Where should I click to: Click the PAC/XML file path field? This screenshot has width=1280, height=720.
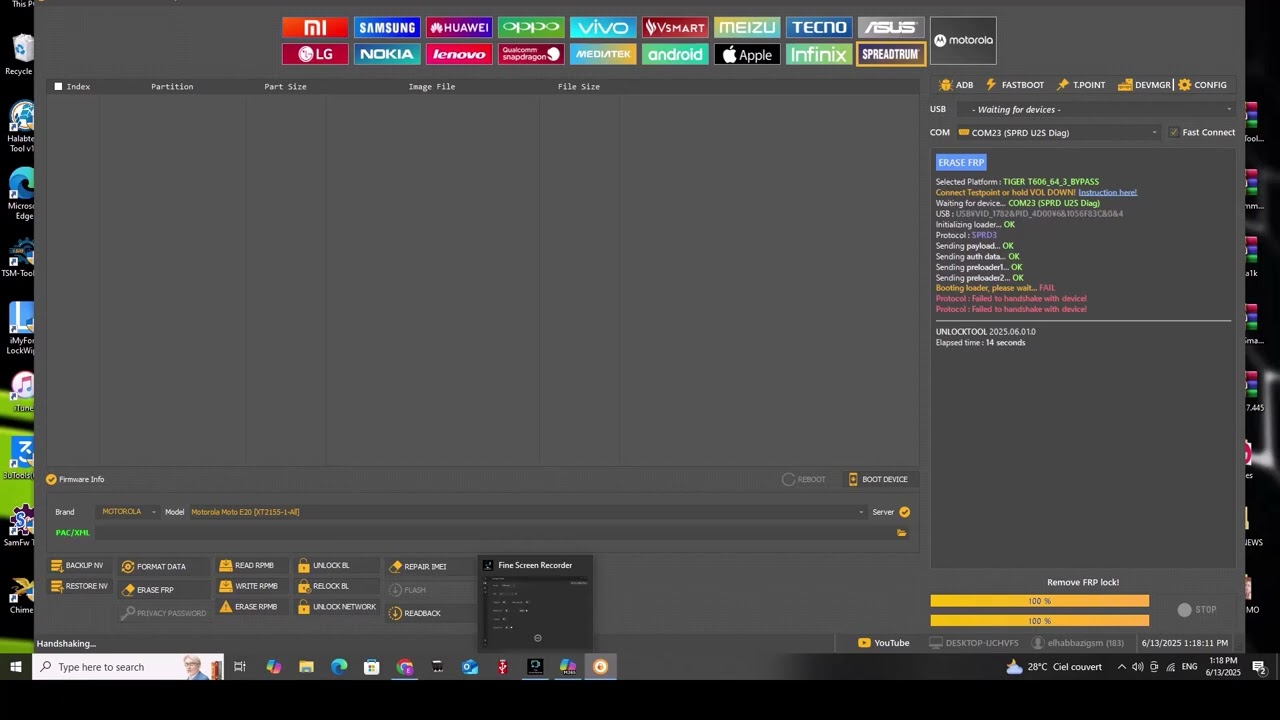coord(493,533)
